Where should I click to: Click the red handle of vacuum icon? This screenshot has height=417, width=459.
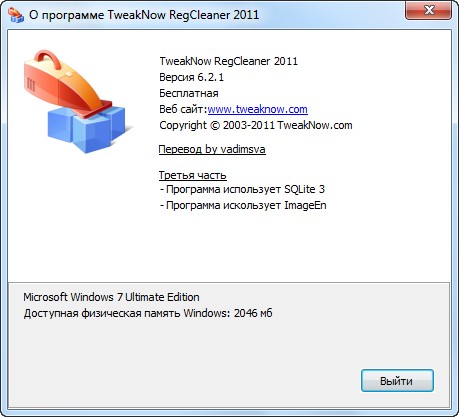coord(49,58)
